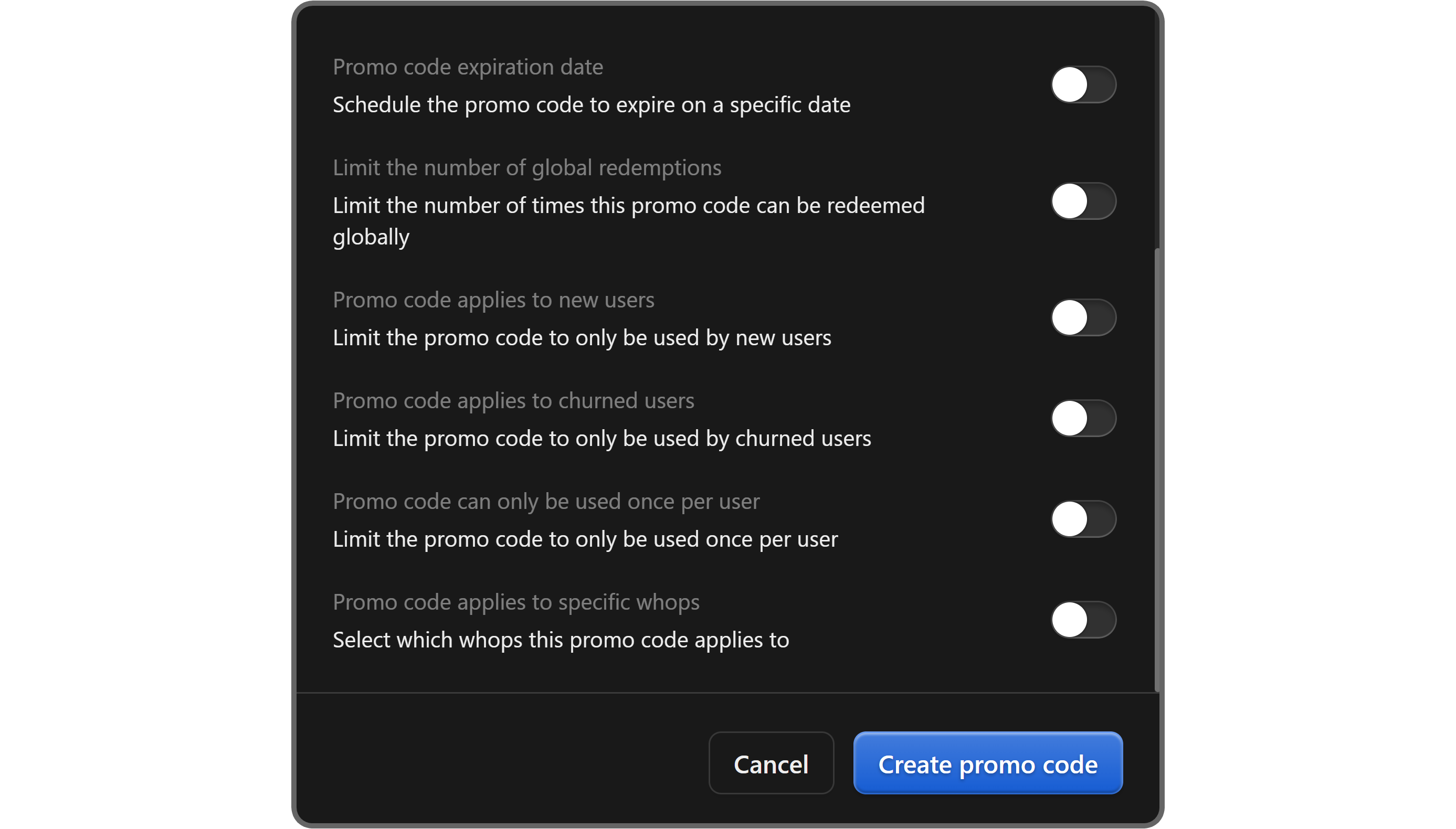
Task: Click the "Promo code expiration date" label
Action: pyautogui.click(x=468, y=67)
